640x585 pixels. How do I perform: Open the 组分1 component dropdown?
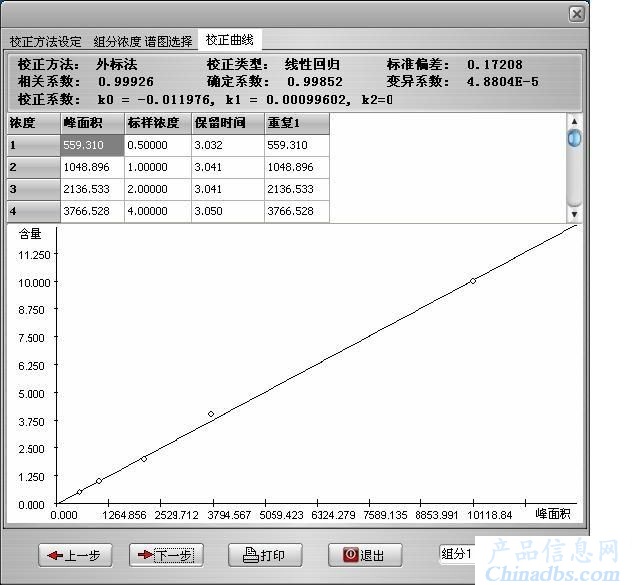457,554
